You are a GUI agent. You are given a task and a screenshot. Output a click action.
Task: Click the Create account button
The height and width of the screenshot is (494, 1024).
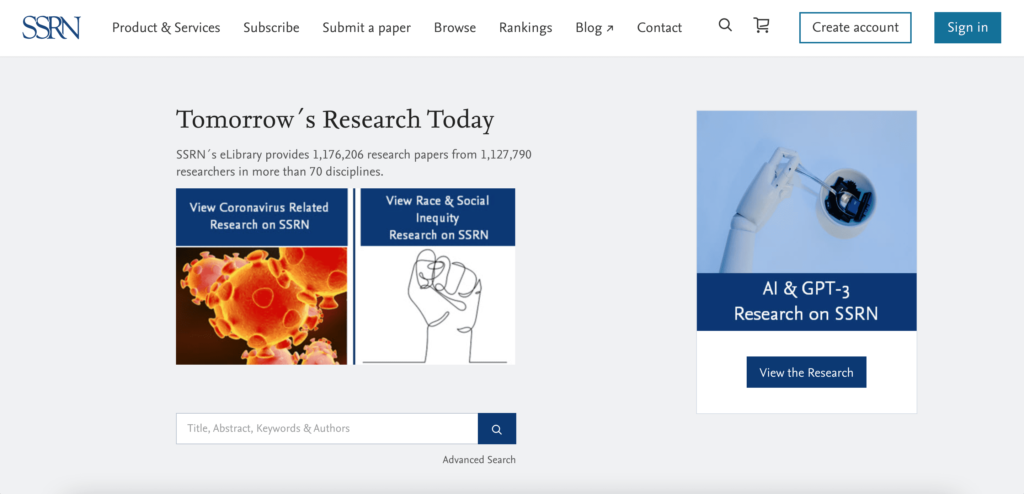(x=855, y=28)
